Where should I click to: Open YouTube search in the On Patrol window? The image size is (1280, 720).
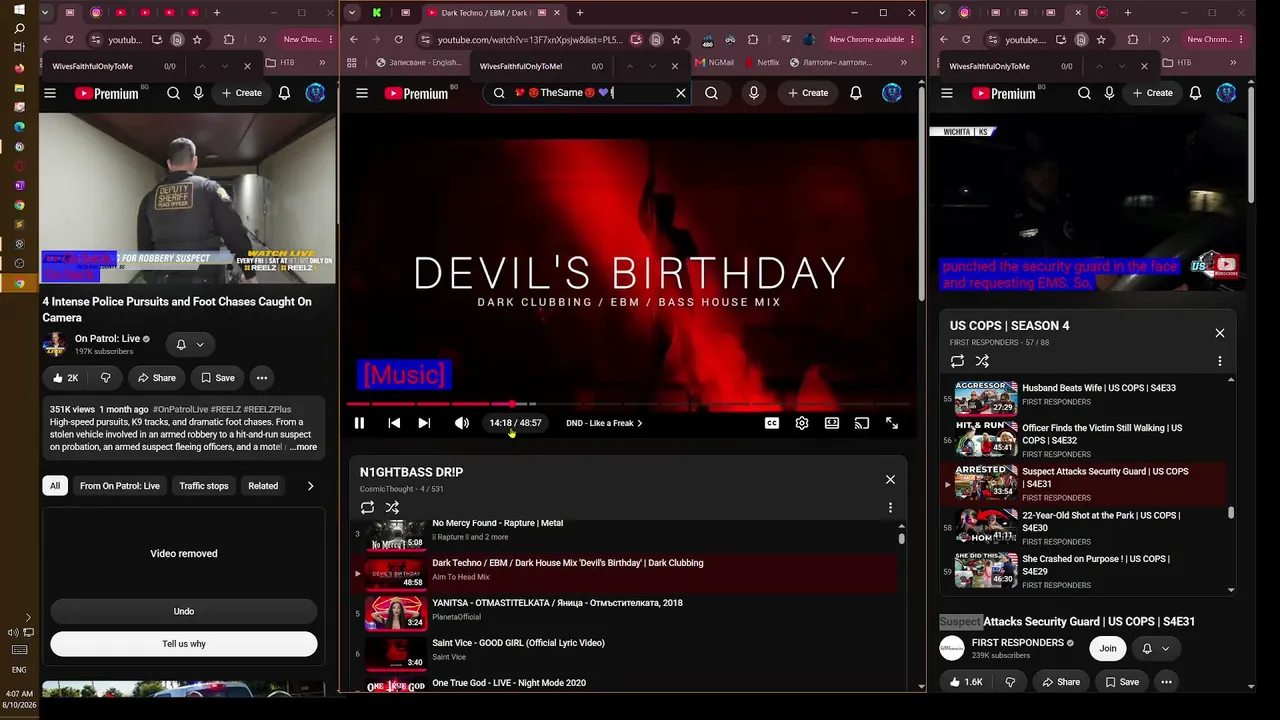pyautogui.click(x=173, y=93)
